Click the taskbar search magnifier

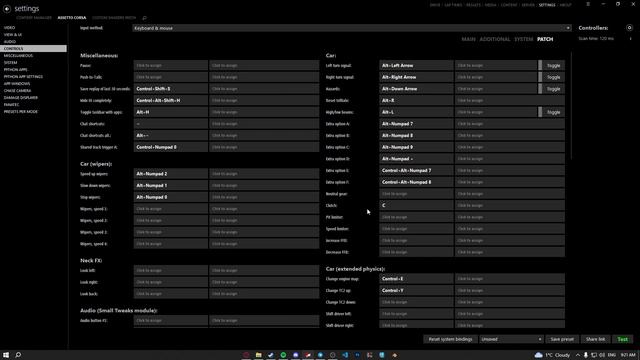(x=18, y=355)
